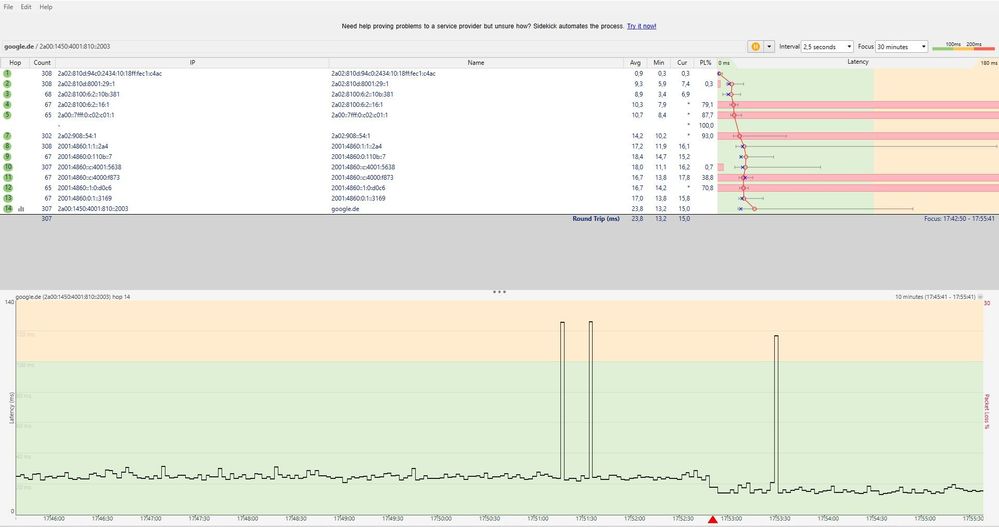Click the Round Trip (ms) summary label

click(596, 219)
